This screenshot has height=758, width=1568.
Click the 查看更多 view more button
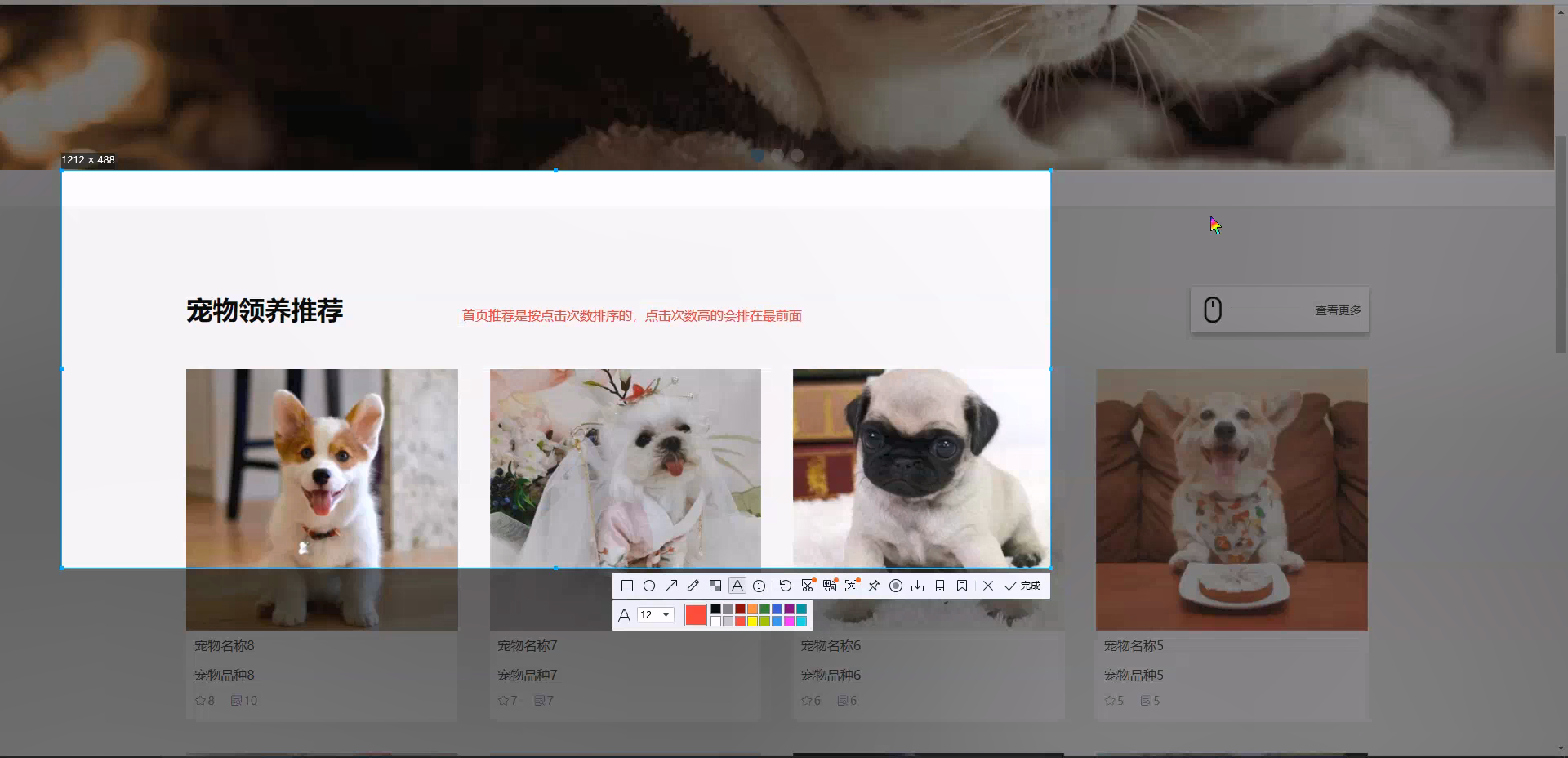pos(1280,310)
